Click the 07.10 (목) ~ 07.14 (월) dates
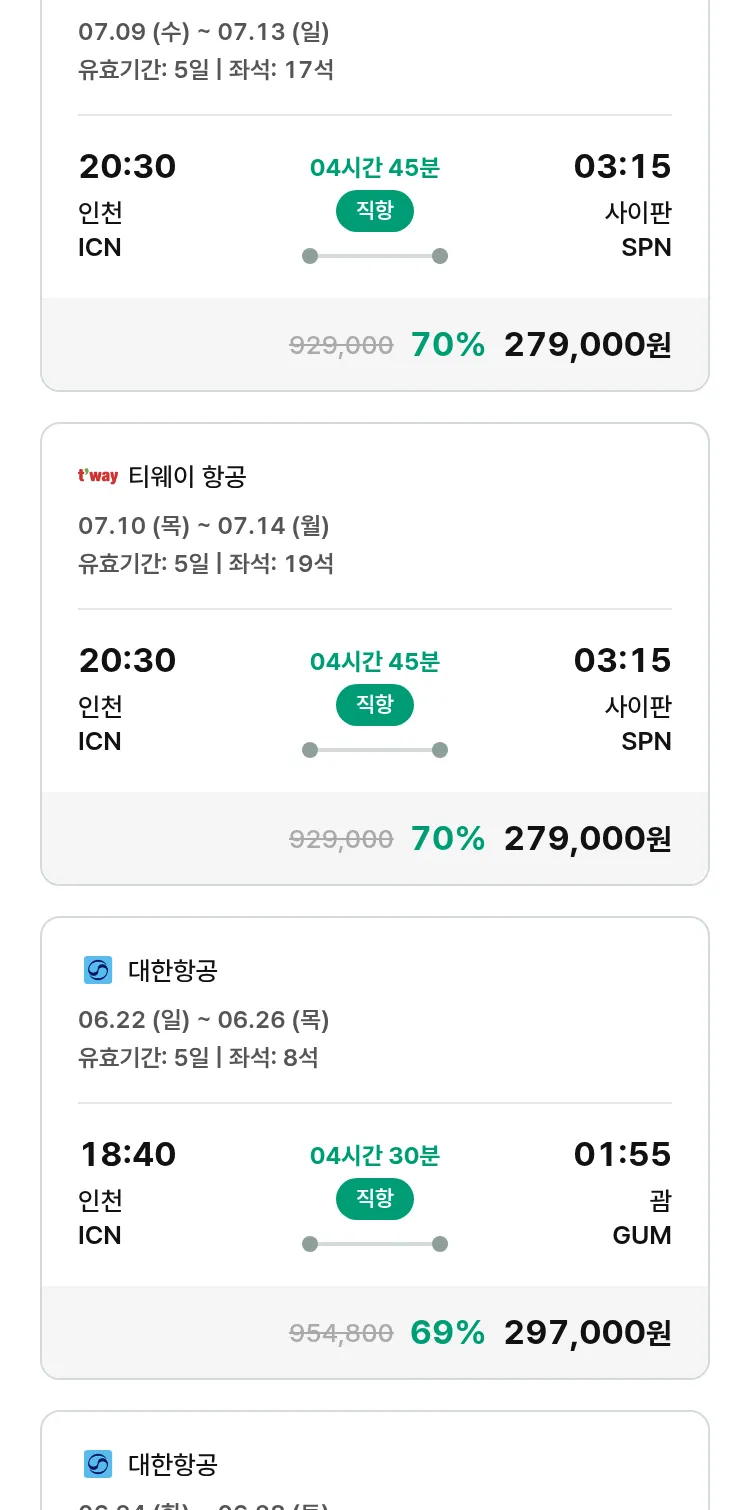 tap(204, 525)
